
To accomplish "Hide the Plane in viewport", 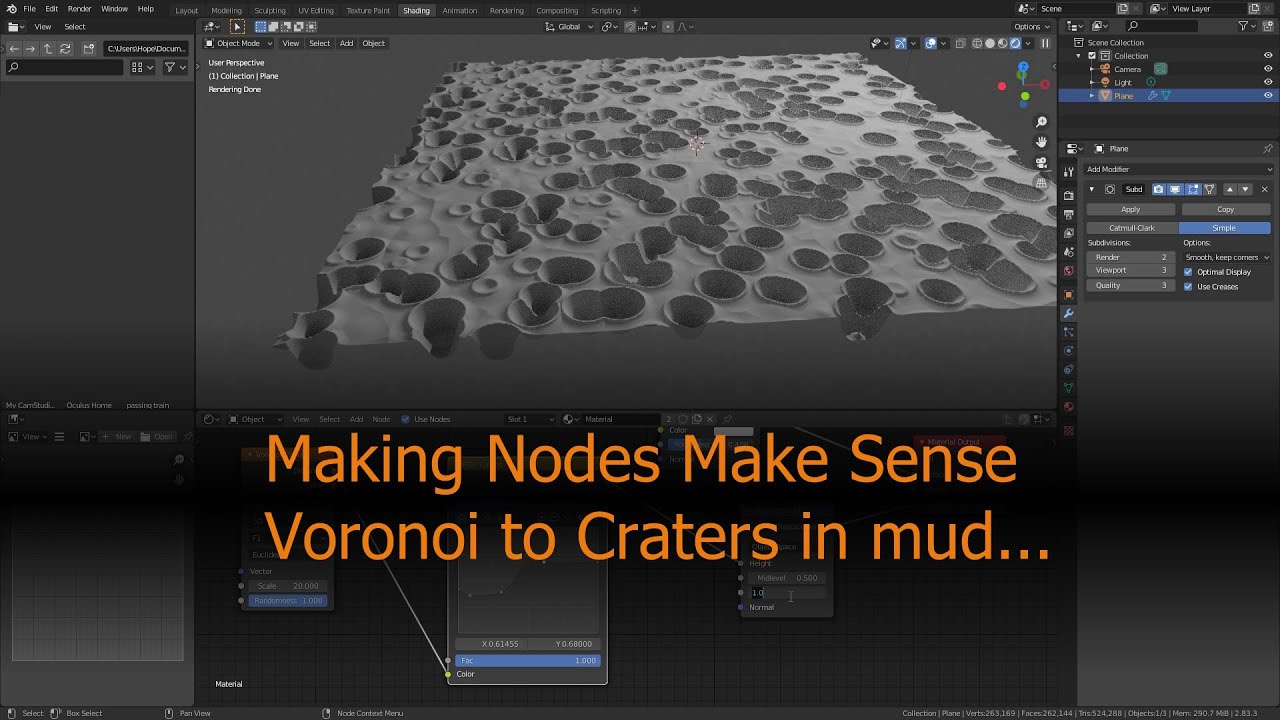I will [x=1268, y=95].
